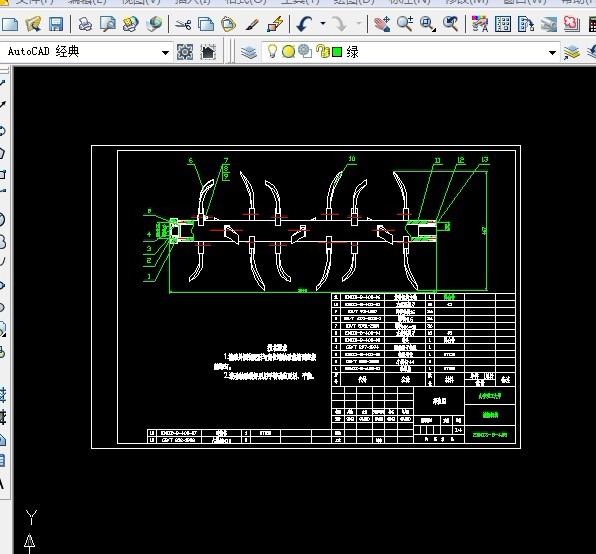The image size is (596, 554).
Task: Open Sheet Set Manager icon
Action: 549,24
